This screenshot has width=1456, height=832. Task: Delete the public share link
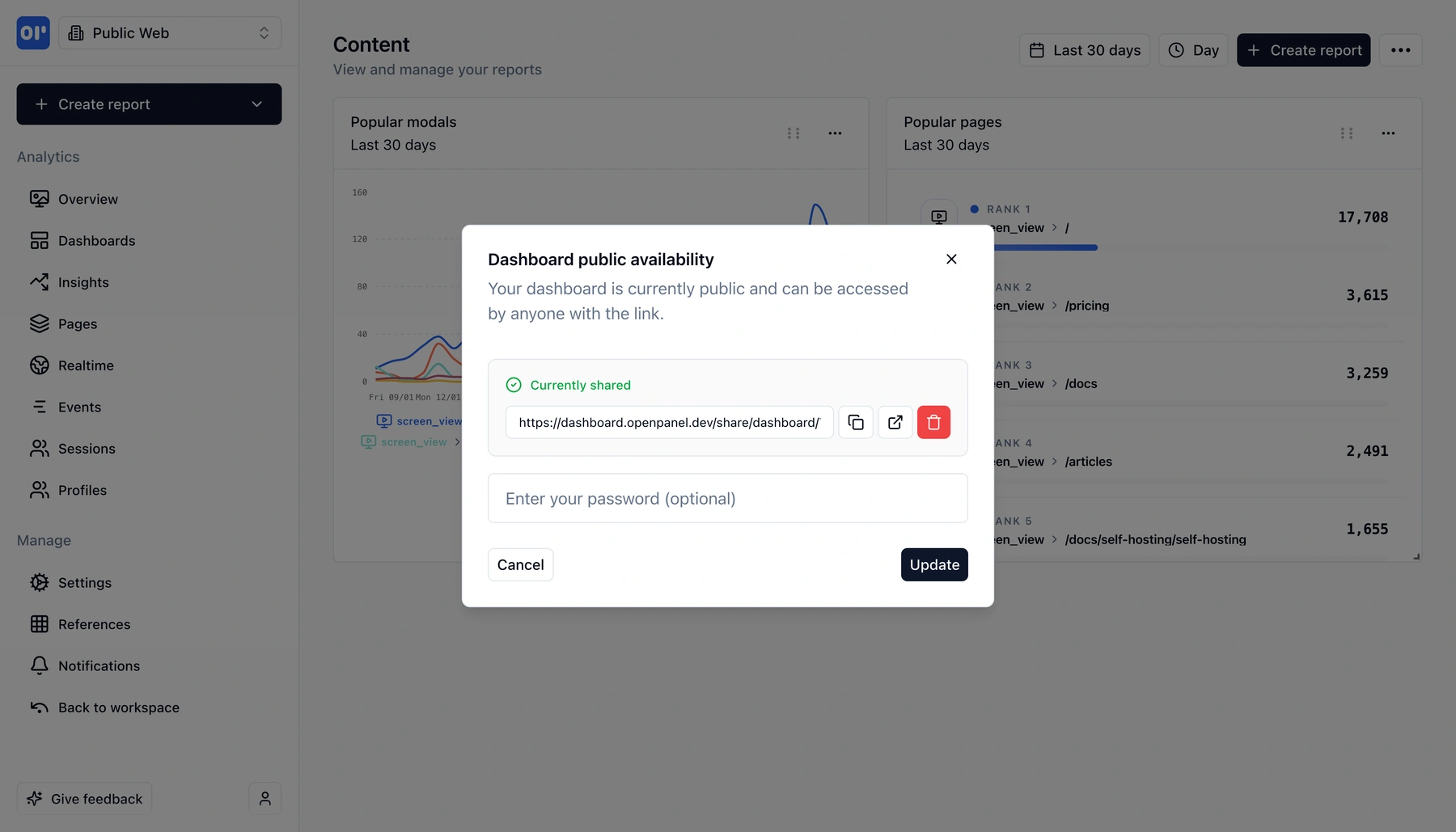[x=934, y=422]
